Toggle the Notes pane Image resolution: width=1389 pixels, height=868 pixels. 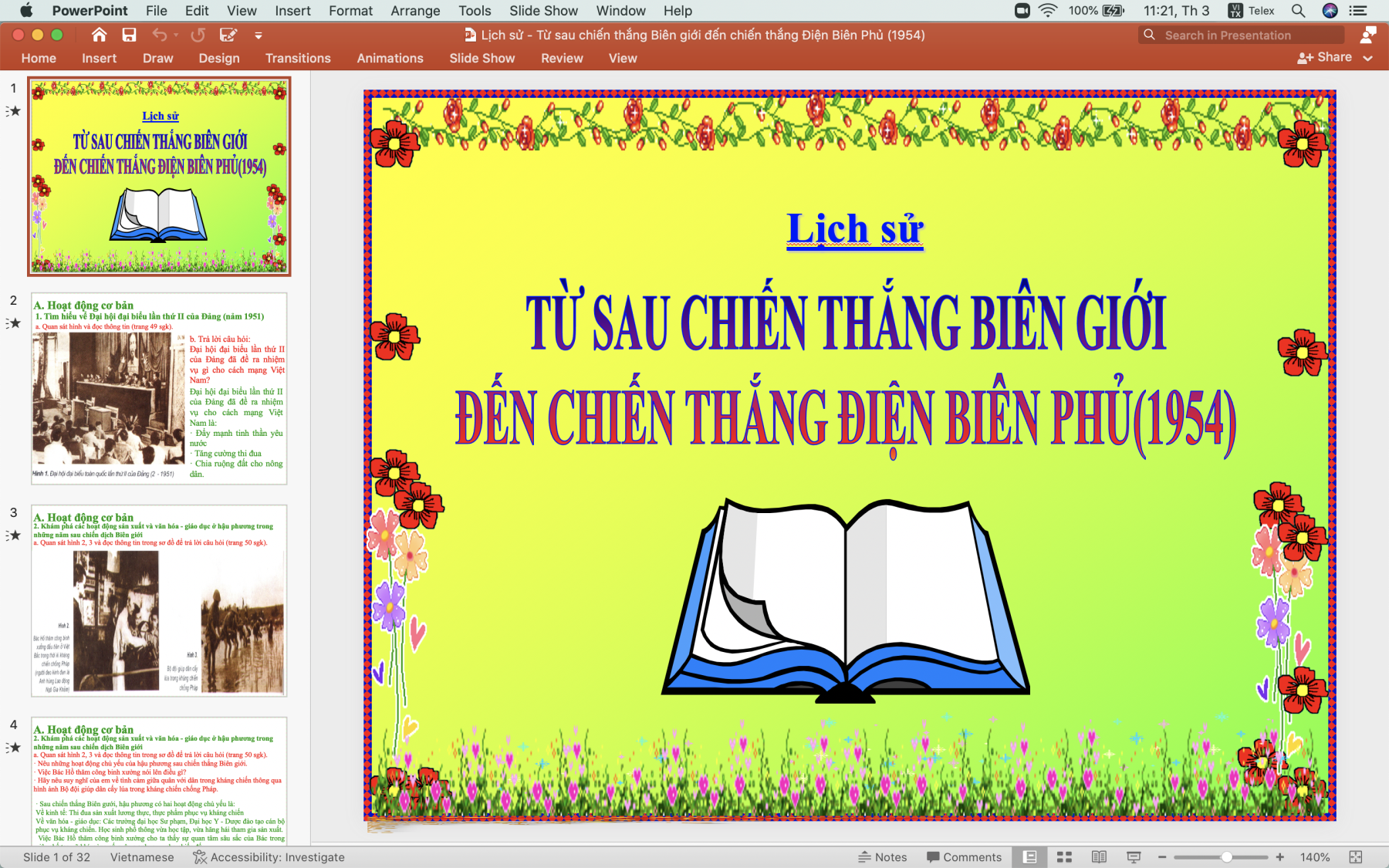coord(883,857)
